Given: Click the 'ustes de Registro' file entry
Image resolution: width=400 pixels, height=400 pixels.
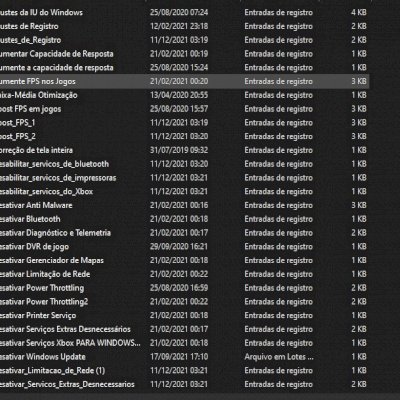Looking at the screenshot, I should [x=29, y=26].
